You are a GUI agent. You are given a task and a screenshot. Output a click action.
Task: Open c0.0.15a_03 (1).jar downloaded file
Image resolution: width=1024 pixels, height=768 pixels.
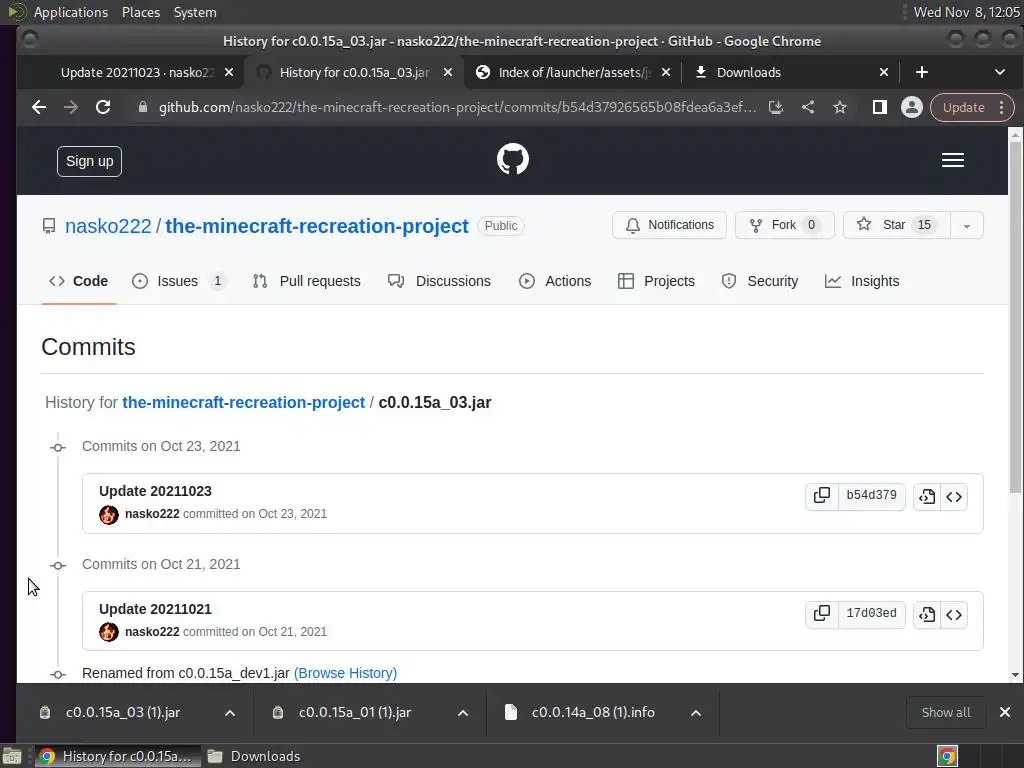point(123,712)
